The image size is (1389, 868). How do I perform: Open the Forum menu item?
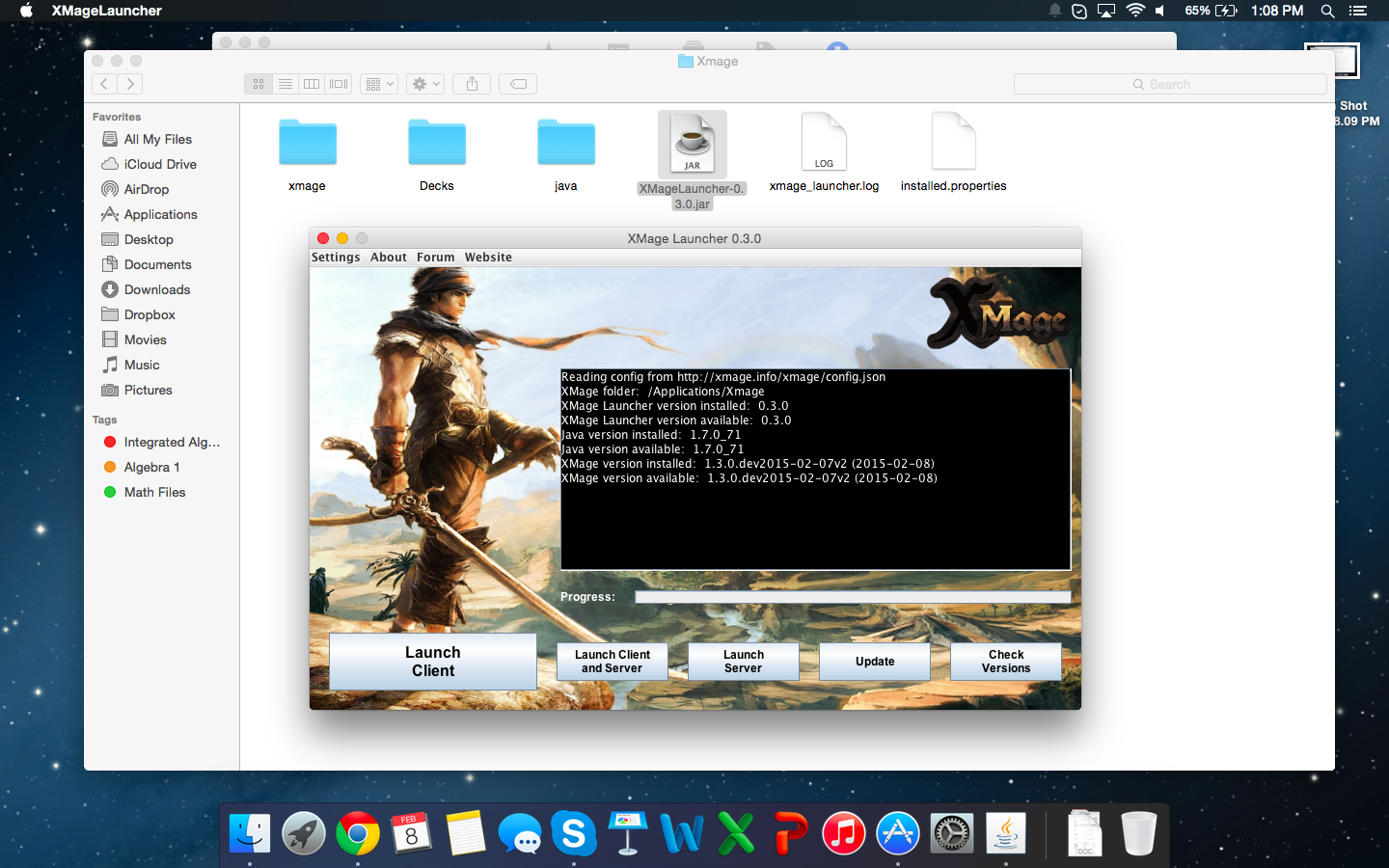point(436,258)
